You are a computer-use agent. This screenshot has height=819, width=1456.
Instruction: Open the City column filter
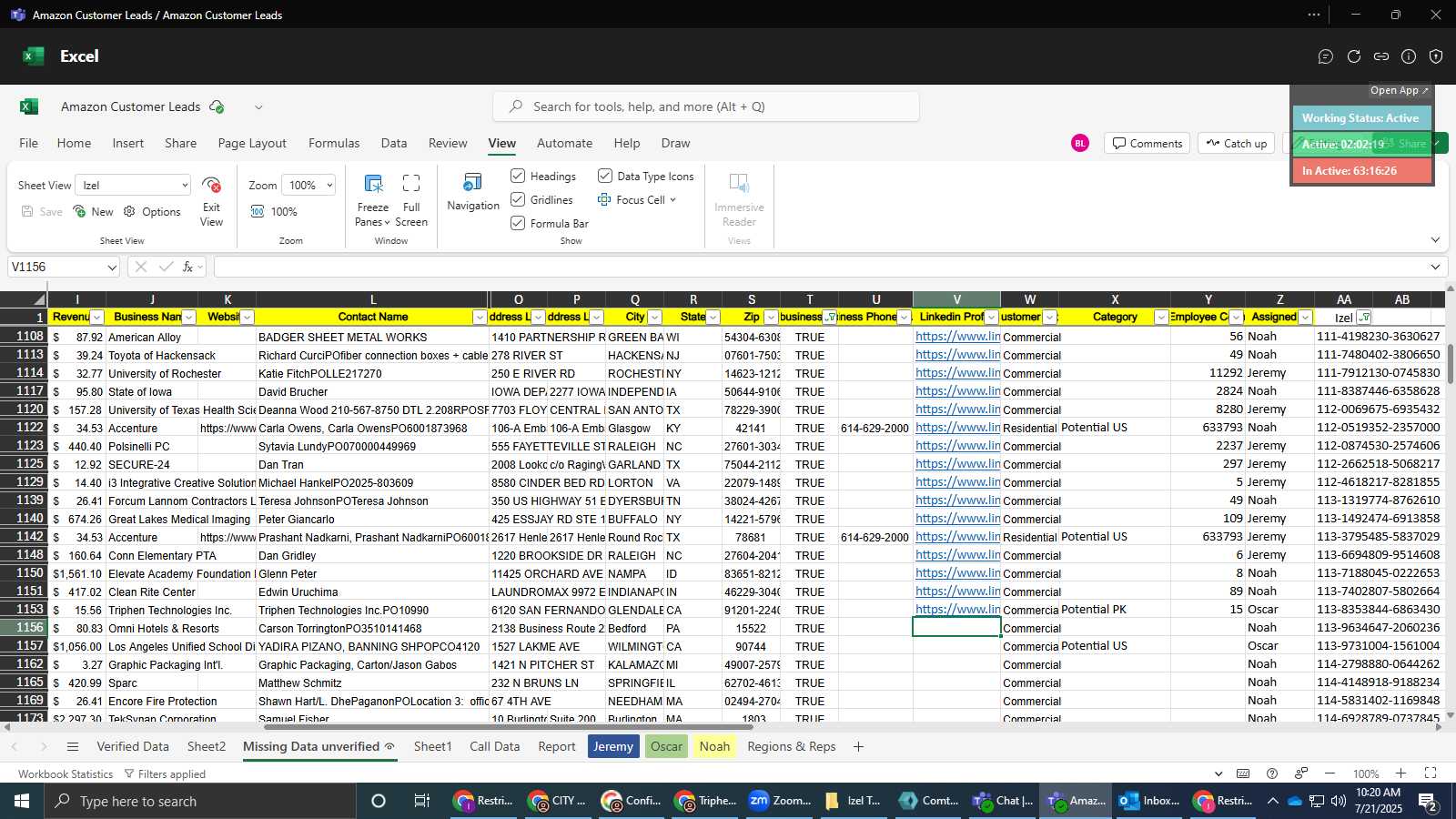click(654, 318)
